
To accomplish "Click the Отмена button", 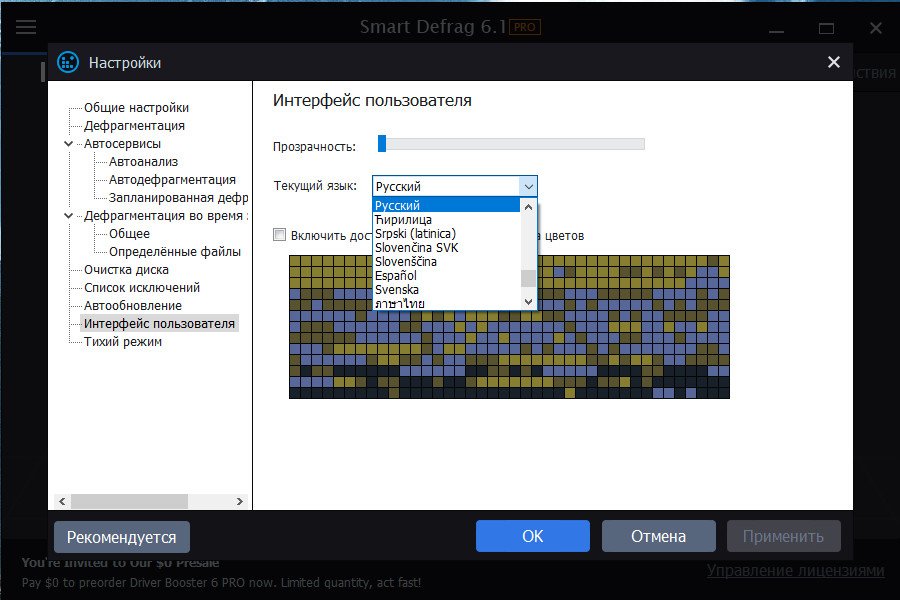I will coord(658,536).
